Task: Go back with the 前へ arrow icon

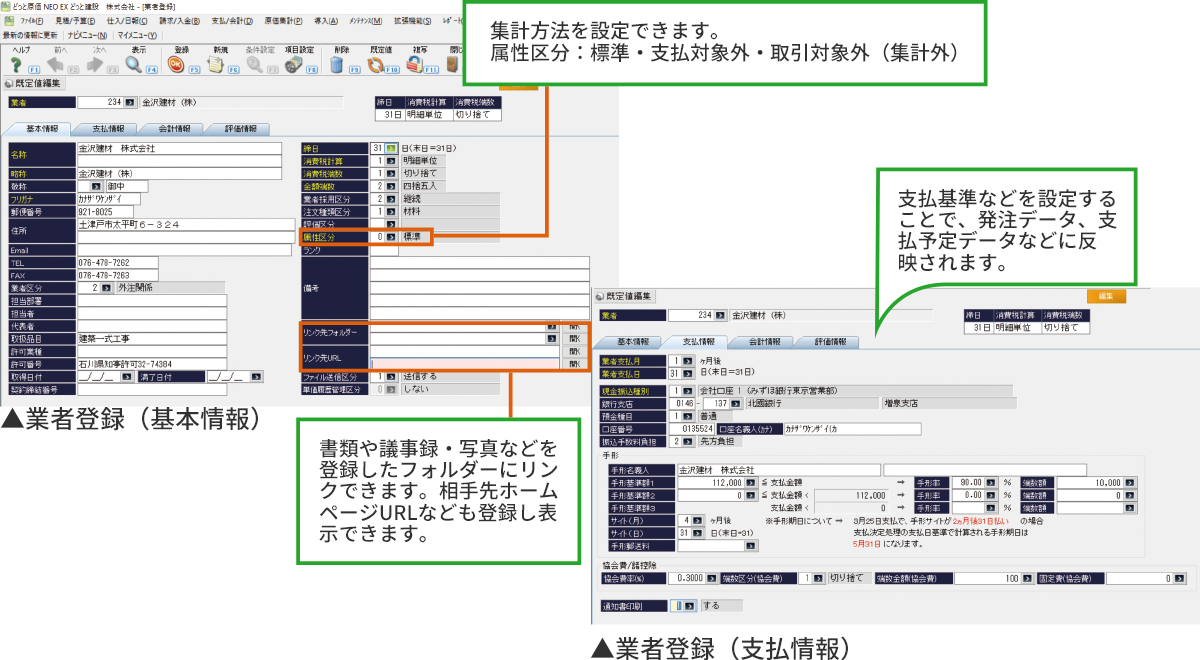Action: tap(57, 64)
